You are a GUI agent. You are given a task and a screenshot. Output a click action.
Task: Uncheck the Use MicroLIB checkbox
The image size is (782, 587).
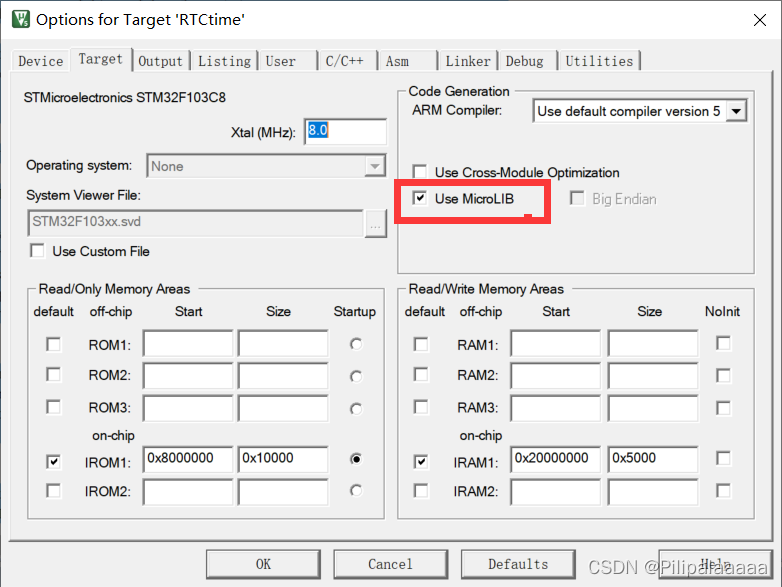coord(420,198)
